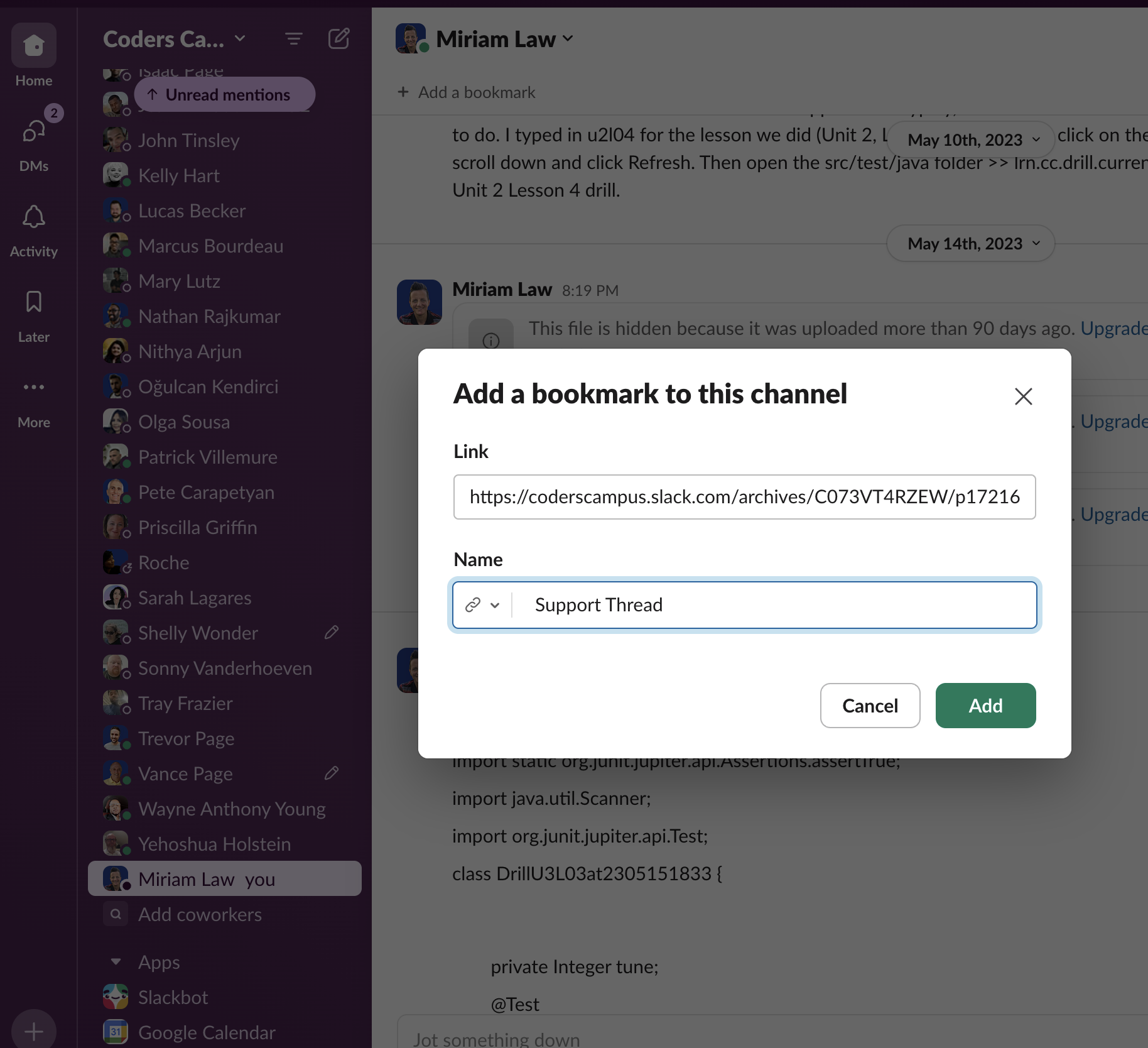This screenshot has width=1148, height=1048.
Task: Click the pencil edit icon beside Vance Page
Action: point(332,773)
